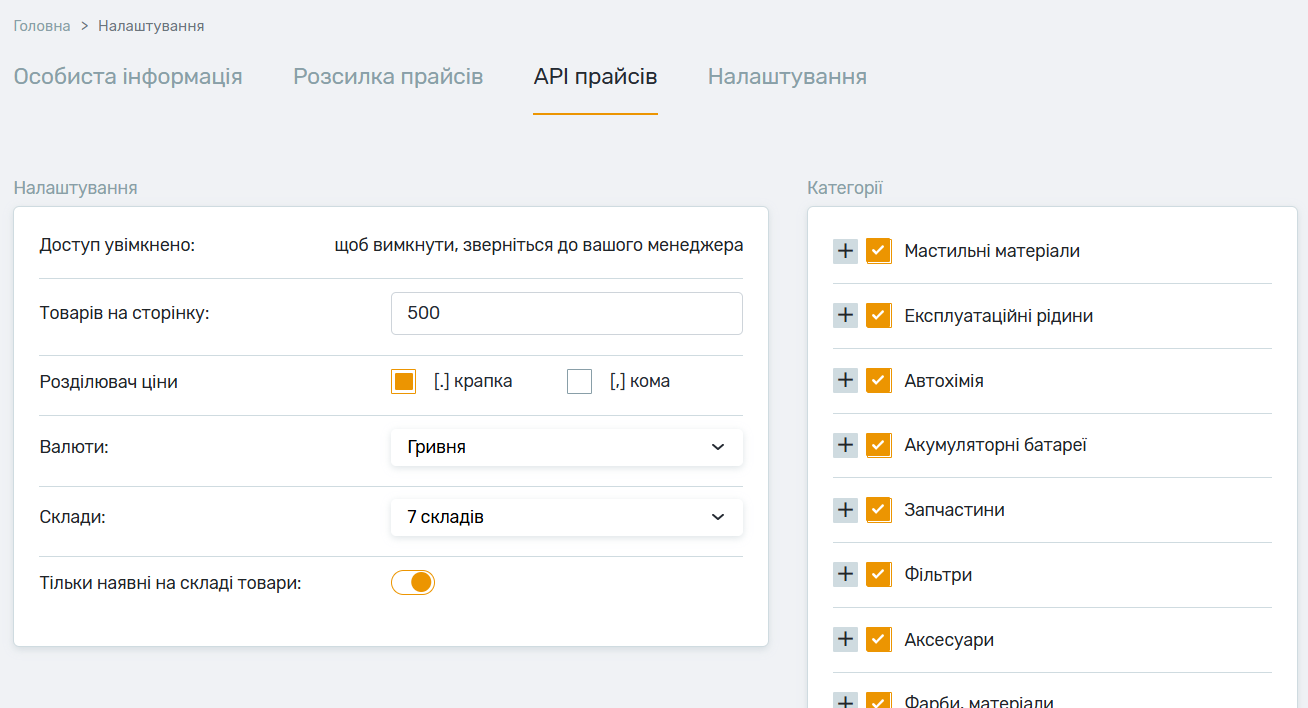Click the Акумуляторні батареї category label
1308x708 pixels.
pyautogui.click(x=996, y=445)
